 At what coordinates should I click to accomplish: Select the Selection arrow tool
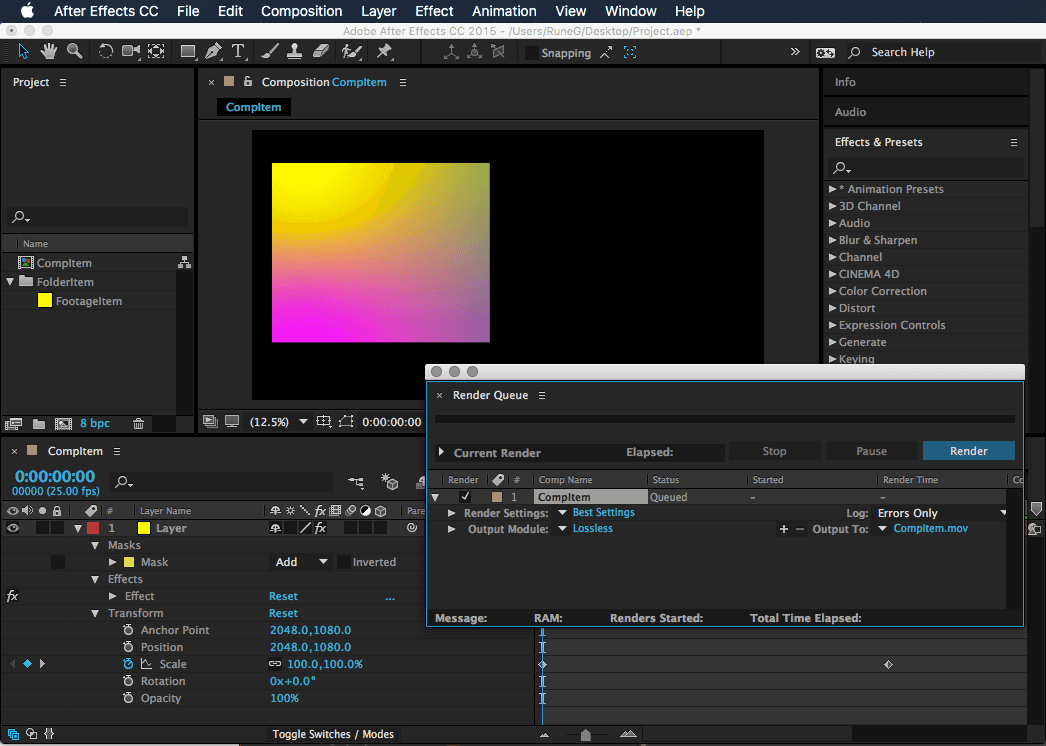click(23, 51)
